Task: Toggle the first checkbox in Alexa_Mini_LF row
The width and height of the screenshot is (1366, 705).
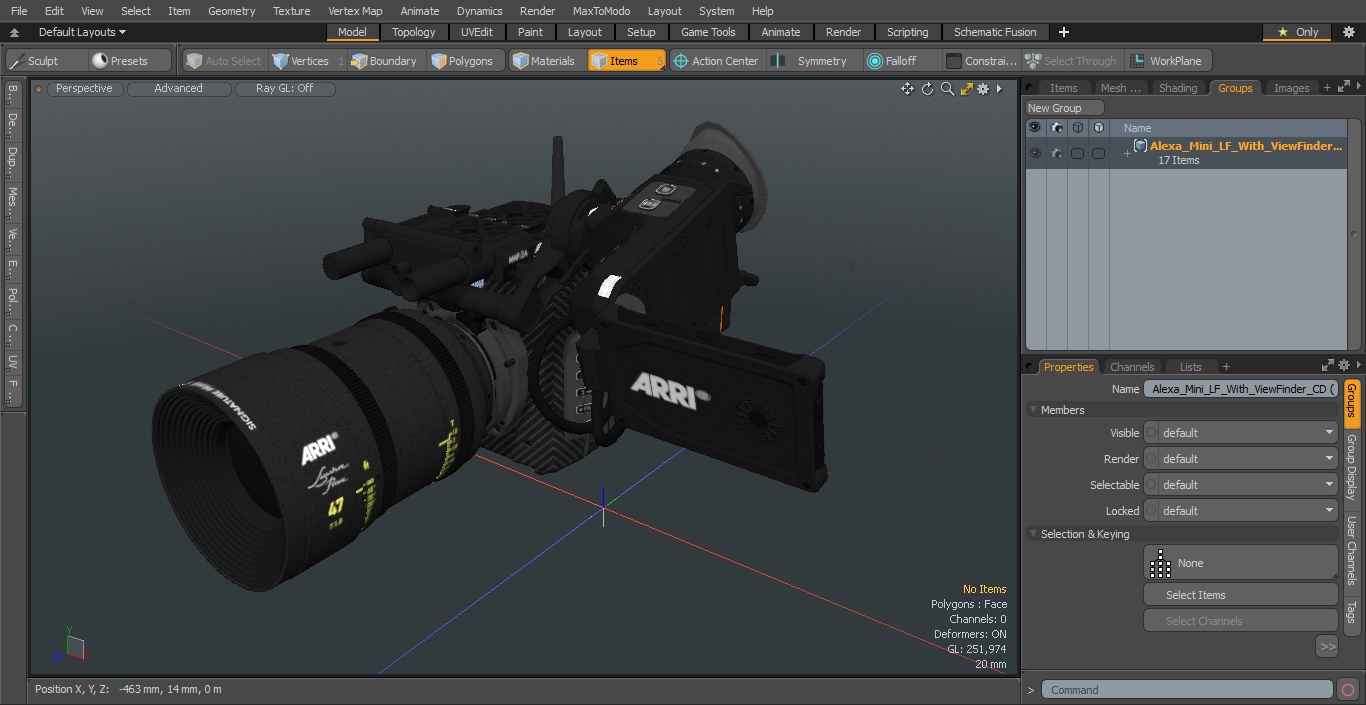Action: point(1077,154)
